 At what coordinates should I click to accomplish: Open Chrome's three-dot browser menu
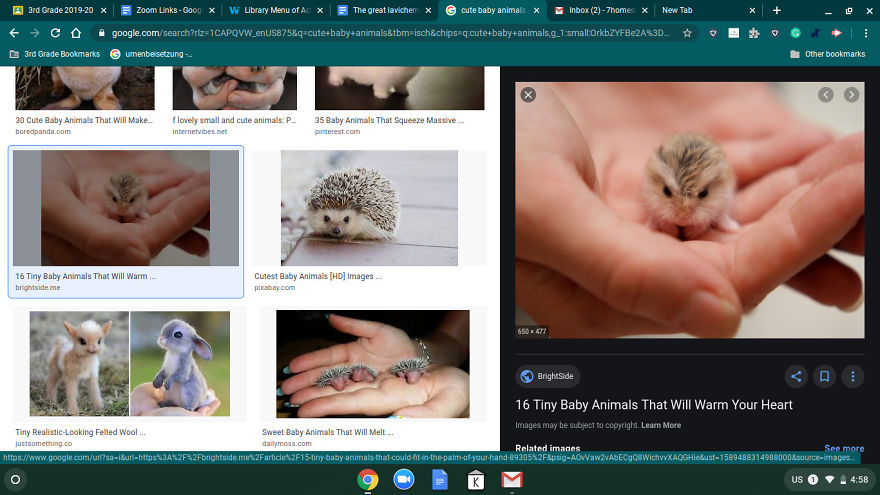(865, 33)
